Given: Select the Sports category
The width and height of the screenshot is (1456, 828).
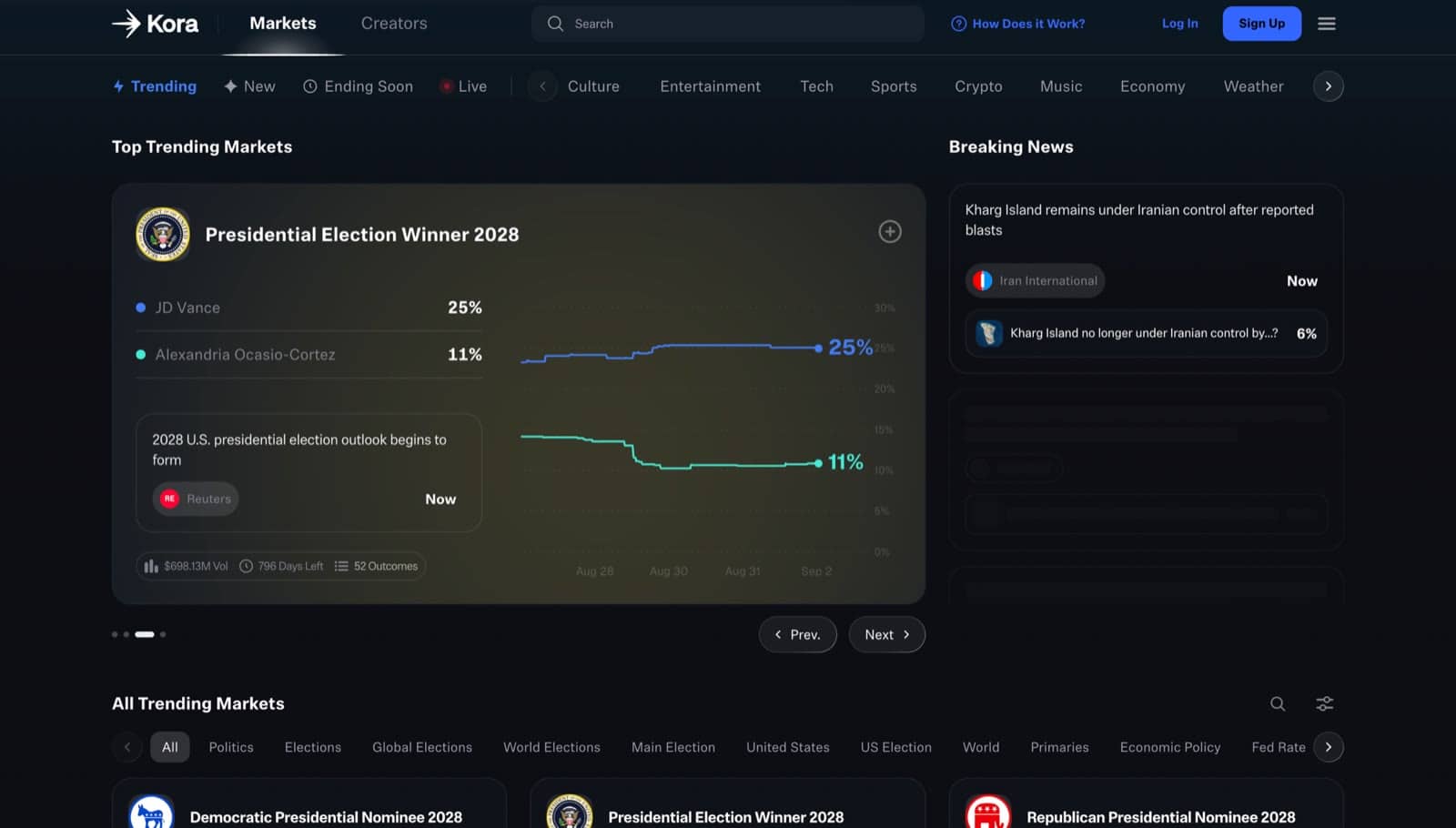Looking at the screenshot, I should [894, 86].
